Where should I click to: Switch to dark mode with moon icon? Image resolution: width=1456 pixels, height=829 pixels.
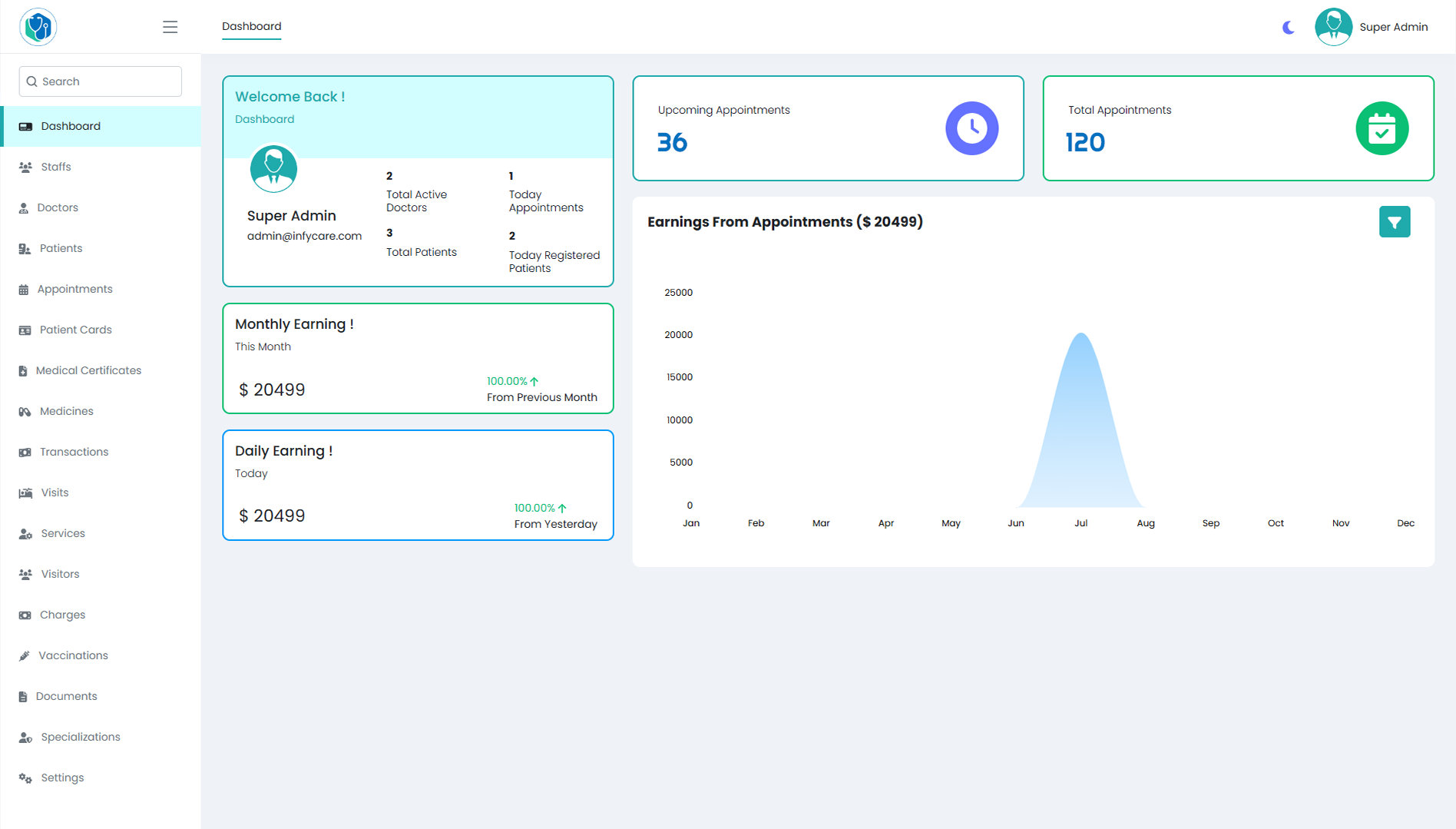(1288, 27)
